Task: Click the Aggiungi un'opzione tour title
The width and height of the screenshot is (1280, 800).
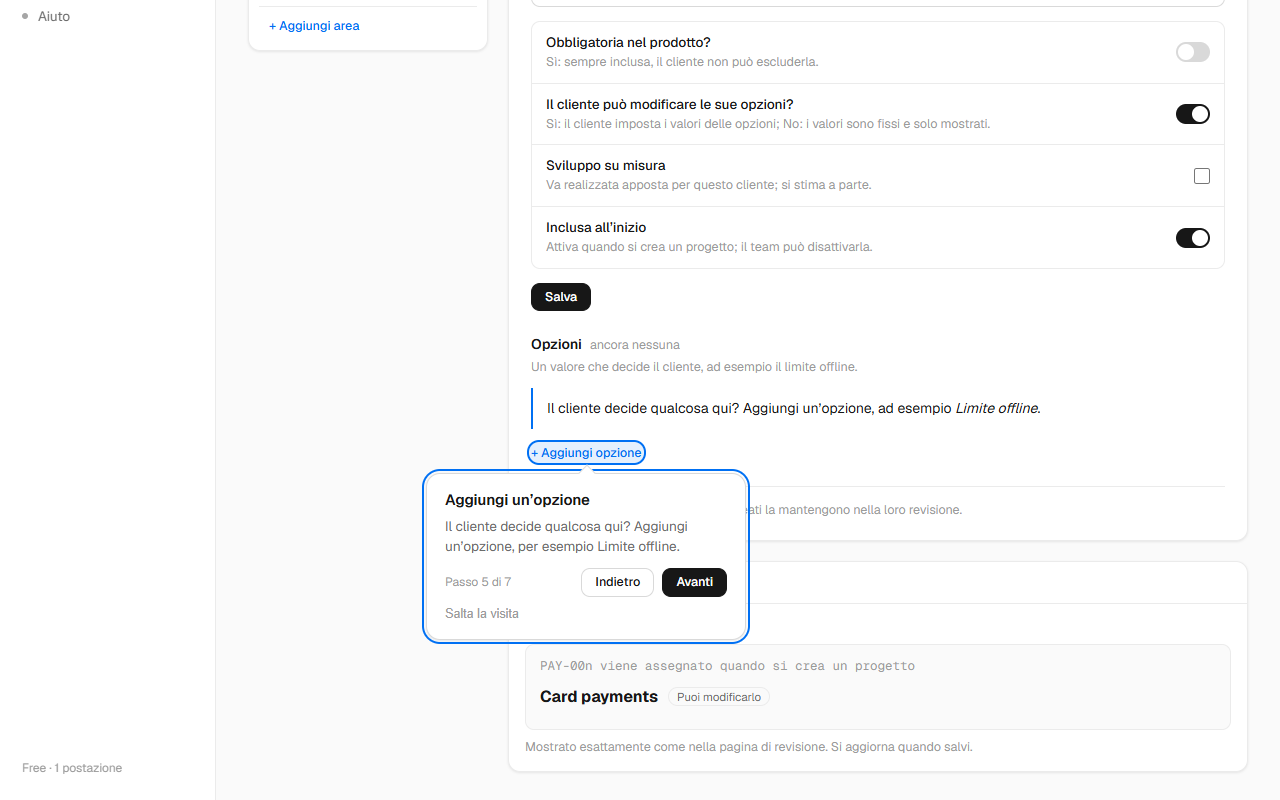Action: pyautogui.click(x=517, y=500)
